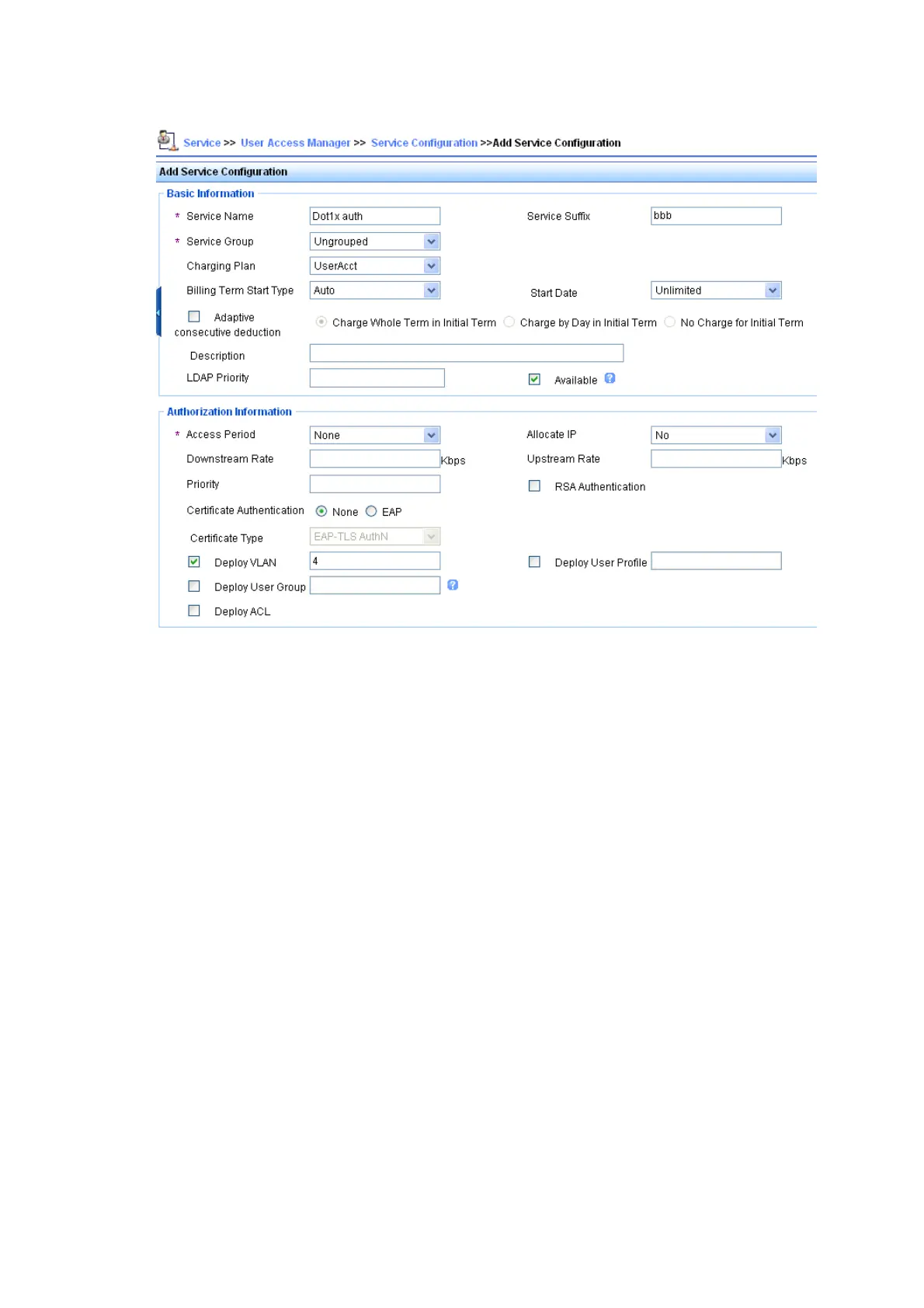Click the Service Name field
Image resolution: width=924 pixels, height=1308 pixels.
tap(375, 216)
